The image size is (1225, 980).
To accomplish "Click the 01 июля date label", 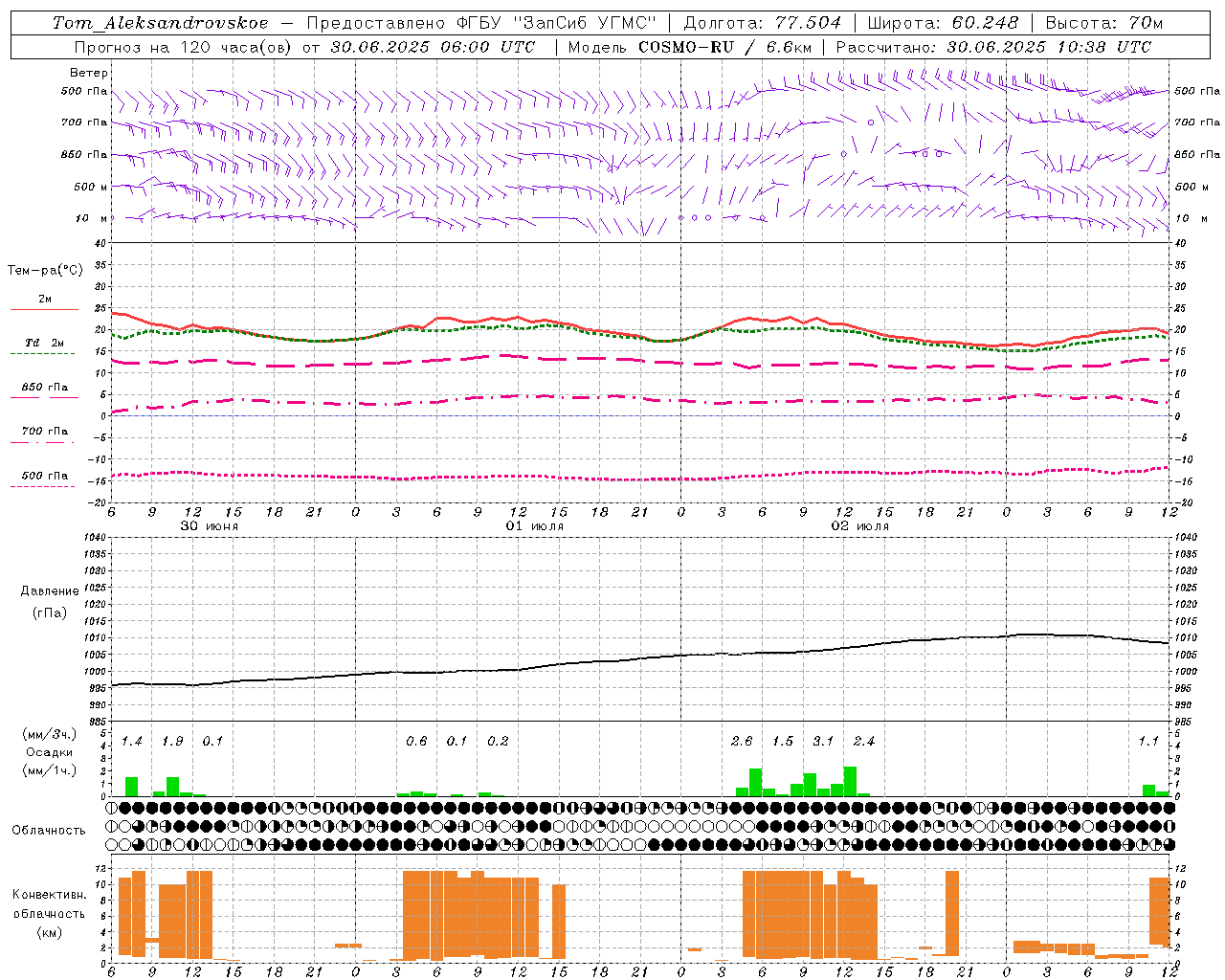I will point(535,526).
